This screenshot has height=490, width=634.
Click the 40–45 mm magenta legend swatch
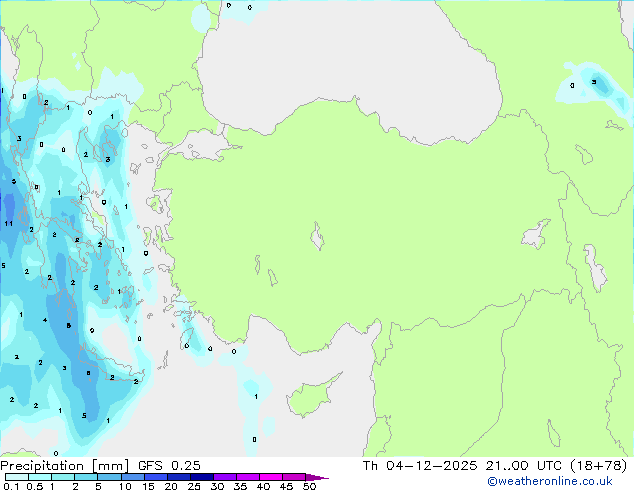click(271, 477)
